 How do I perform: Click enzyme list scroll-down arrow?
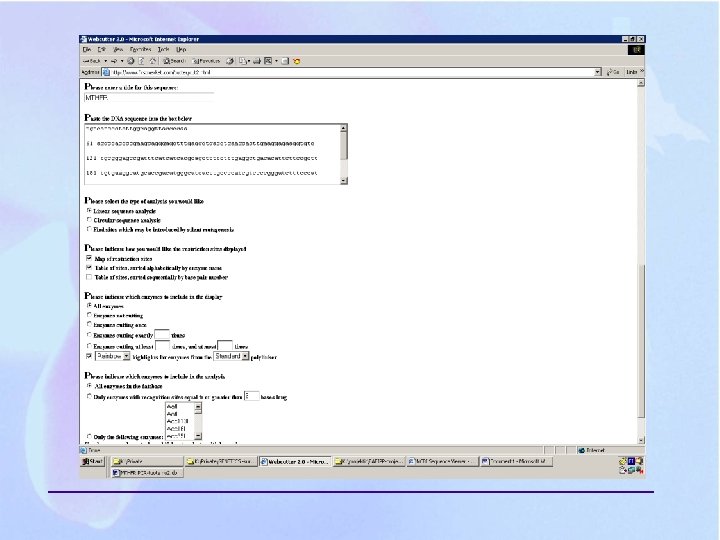198,436
